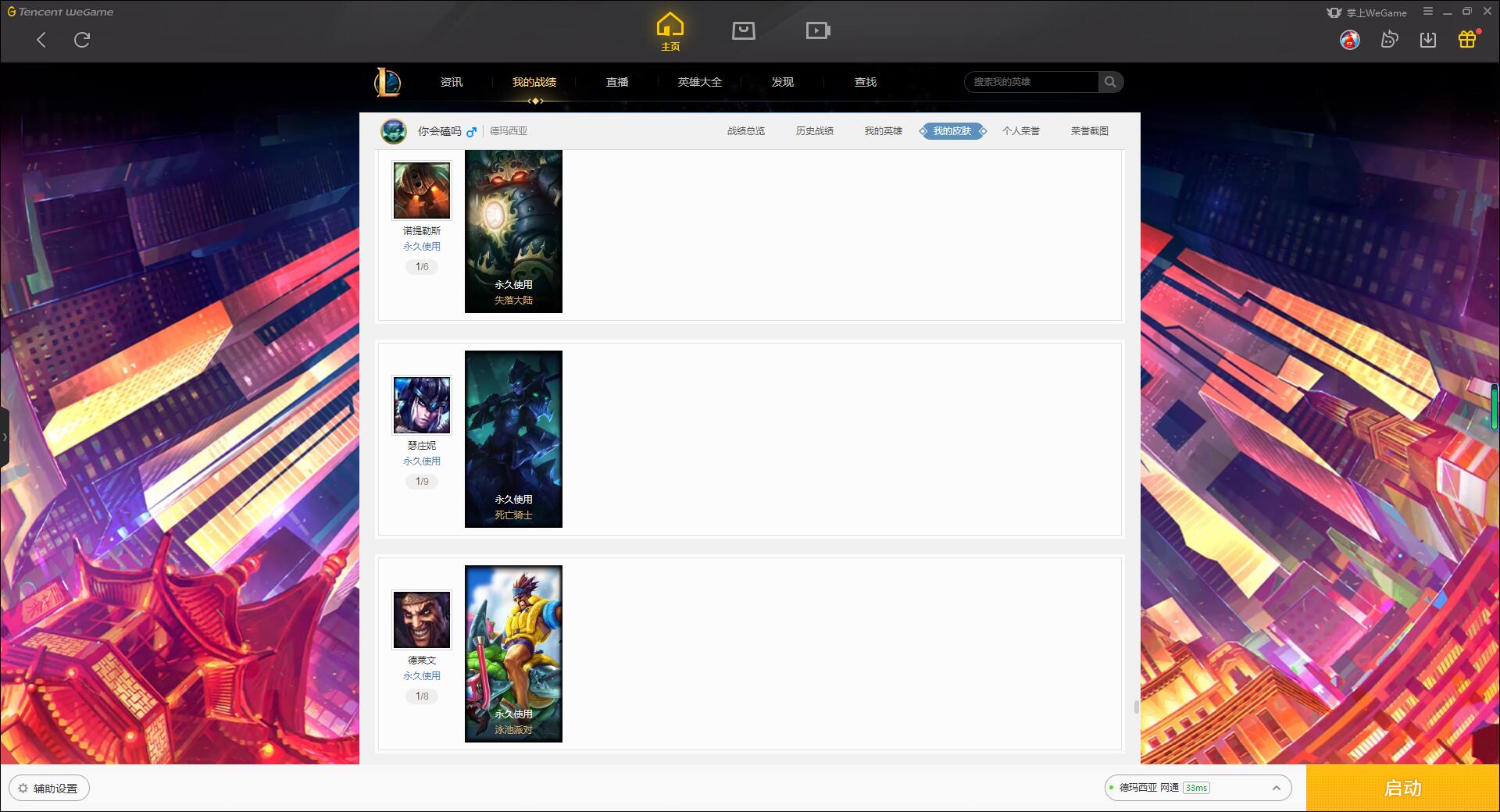Click the 诺提勒斯 champion portrait
Image resolution: width=1500 pixels, height=812 pixels.
pyautogui.click(x=422, y=191)
